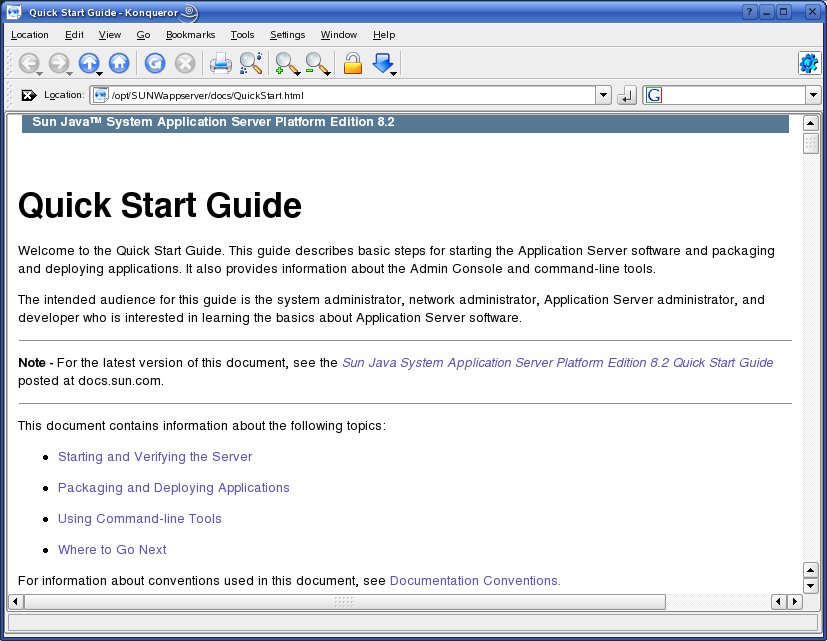Go up one directory level
Image resolution: width=827 pixels, height=641 pixels.
tap(89, 63)
